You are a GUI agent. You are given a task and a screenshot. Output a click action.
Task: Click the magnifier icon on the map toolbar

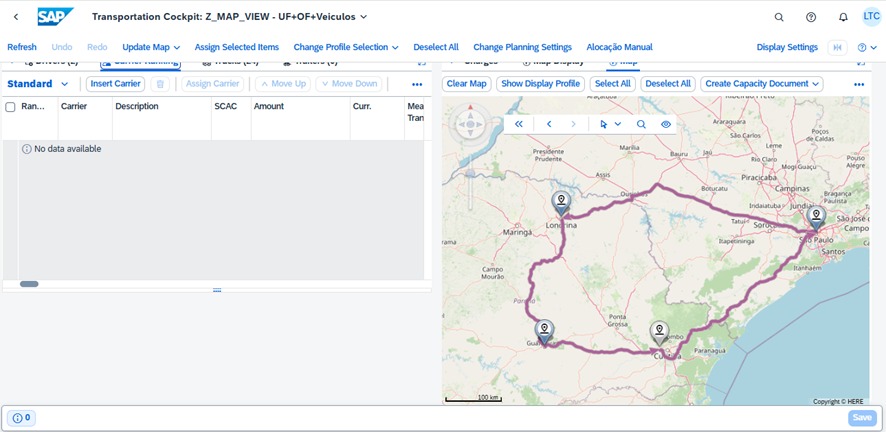point(641,124)
